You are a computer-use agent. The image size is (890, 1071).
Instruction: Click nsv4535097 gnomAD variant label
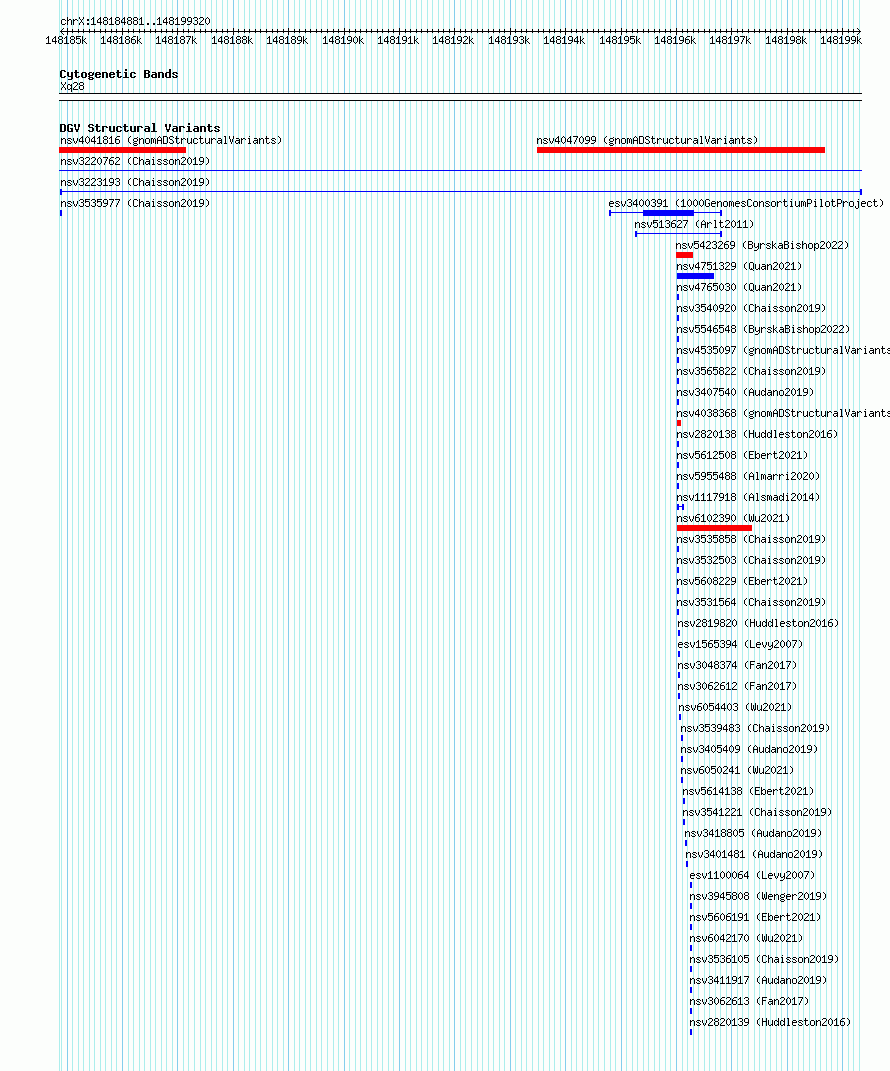[783, 350]
